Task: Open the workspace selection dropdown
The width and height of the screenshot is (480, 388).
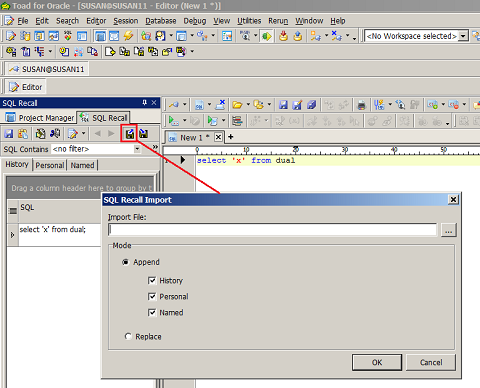Action: click(x=463, y=36)
